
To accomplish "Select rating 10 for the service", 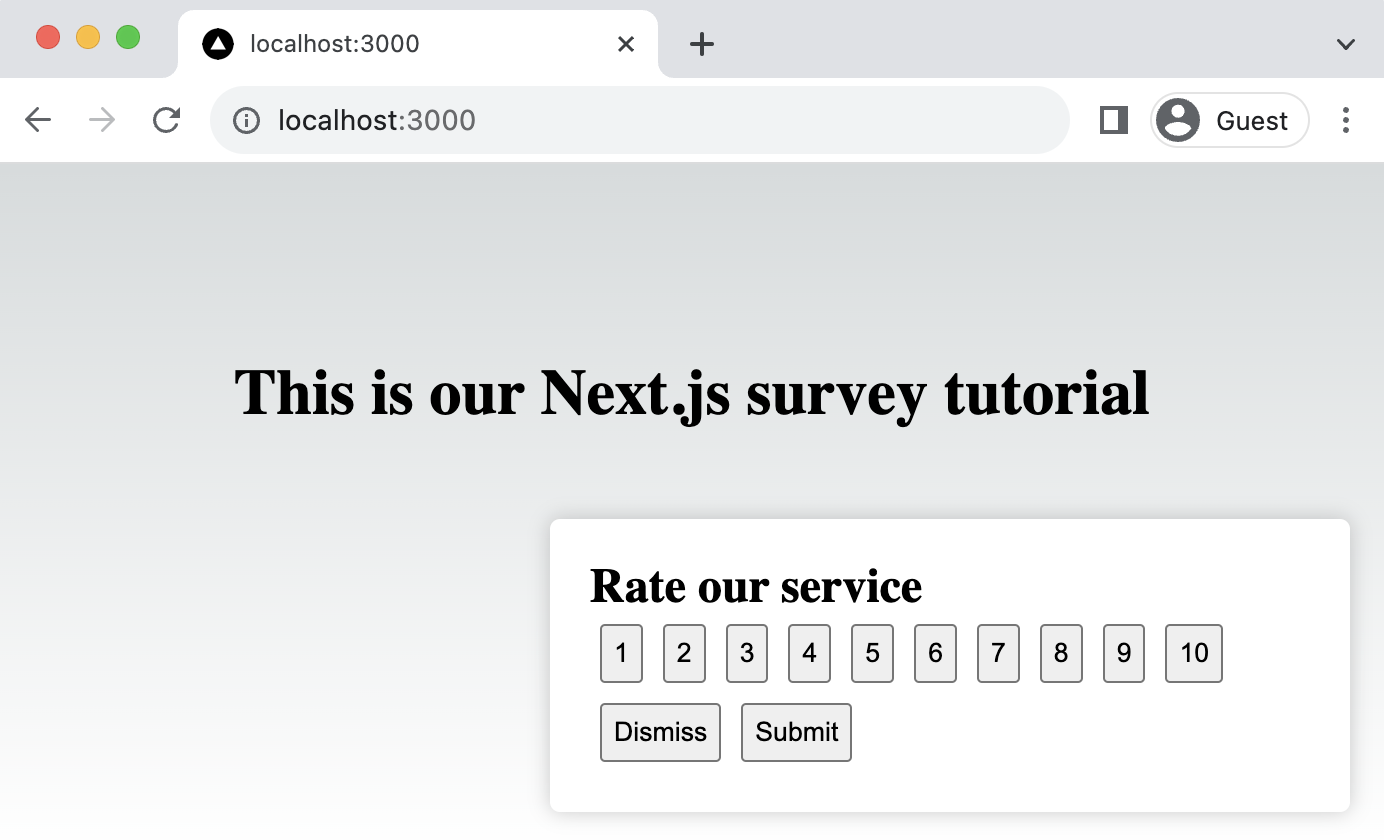I will 1193,653.
